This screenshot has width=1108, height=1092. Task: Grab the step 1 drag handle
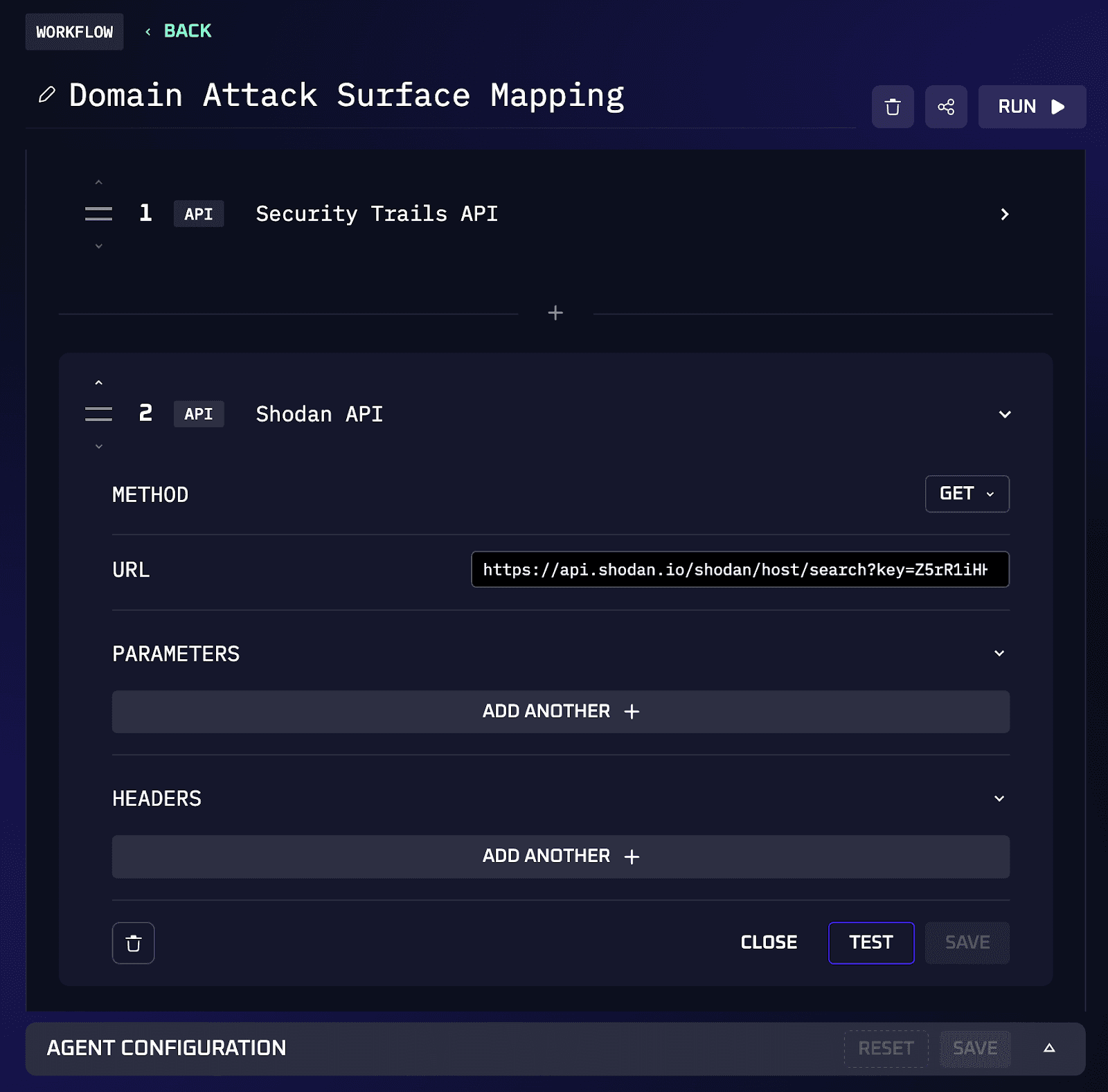click(98, 214)
